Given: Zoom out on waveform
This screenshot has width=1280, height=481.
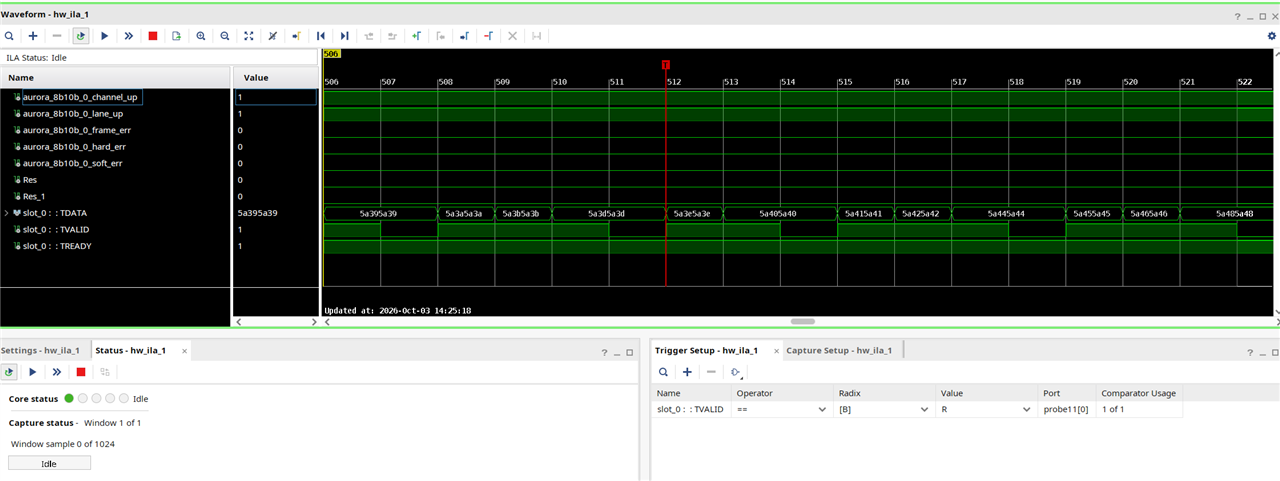Looking at the screenshot, I should (x=225, y=35).
